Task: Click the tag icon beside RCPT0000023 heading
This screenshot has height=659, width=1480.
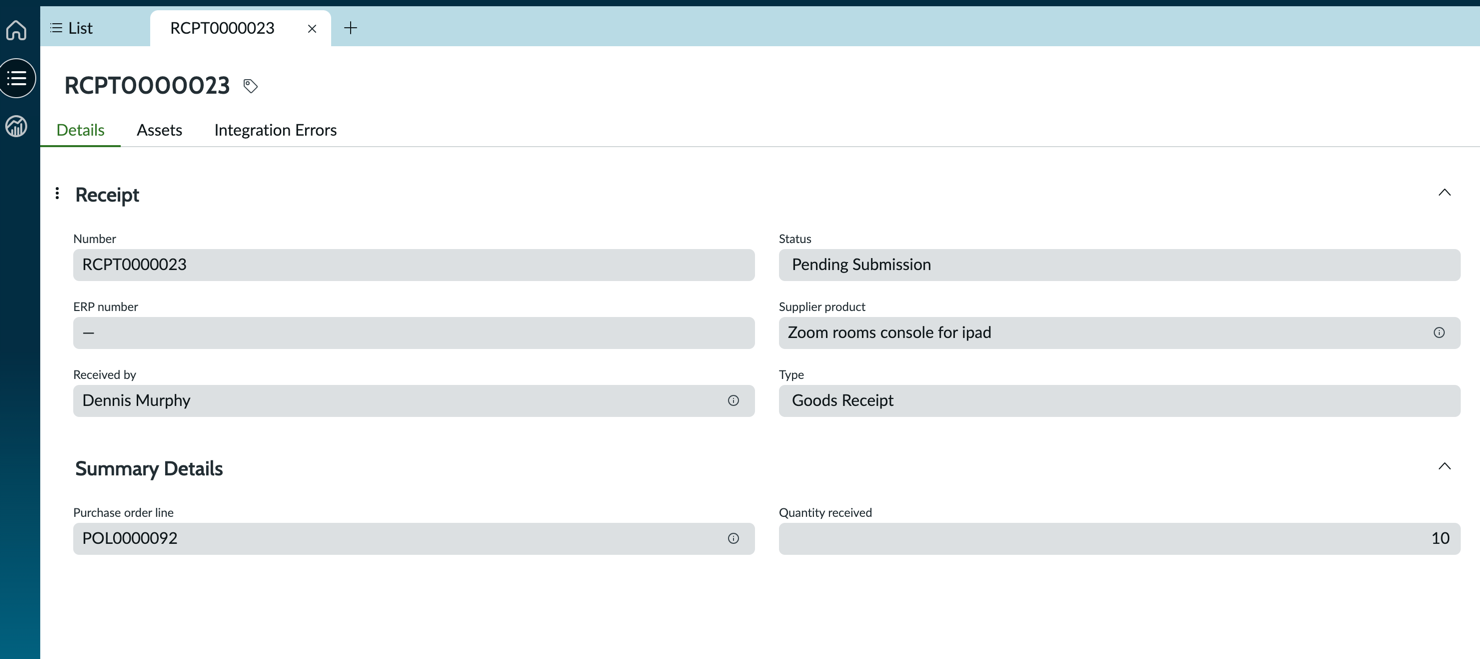Action: click(250, 86)
